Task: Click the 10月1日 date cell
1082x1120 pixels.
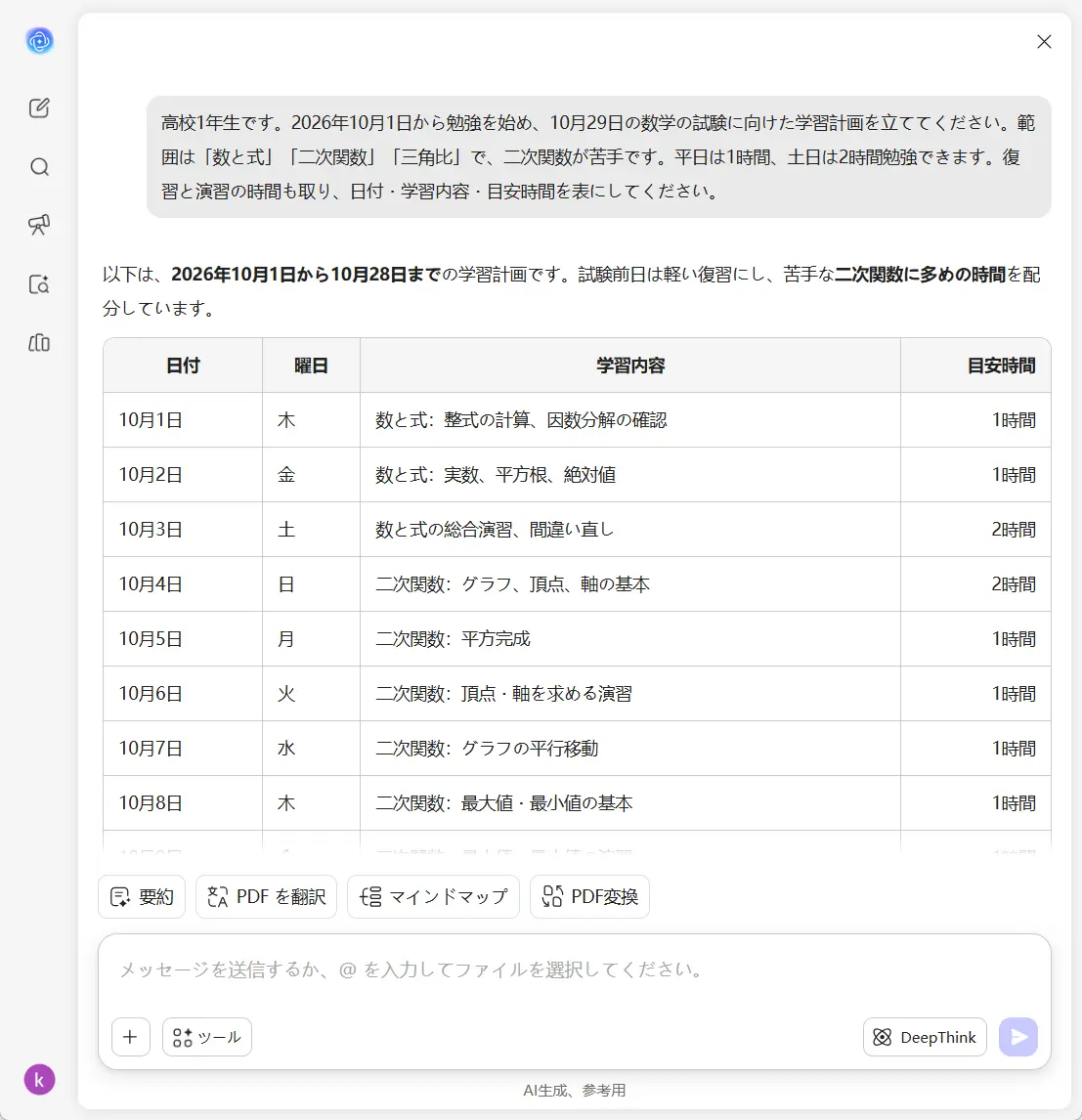Action: 183,420
